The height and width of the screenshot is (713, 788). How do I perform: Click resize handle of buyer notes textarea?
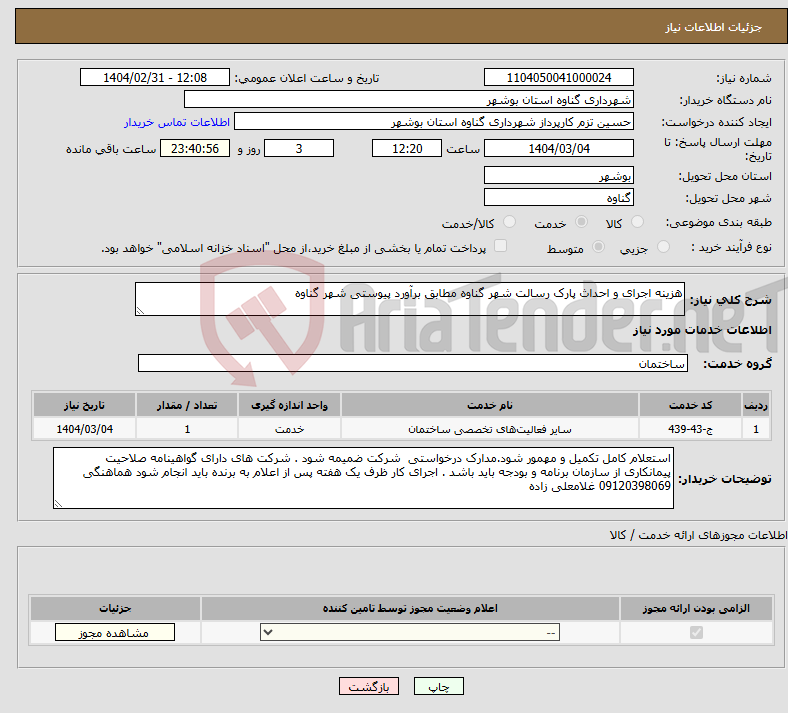tap(59, 503)
